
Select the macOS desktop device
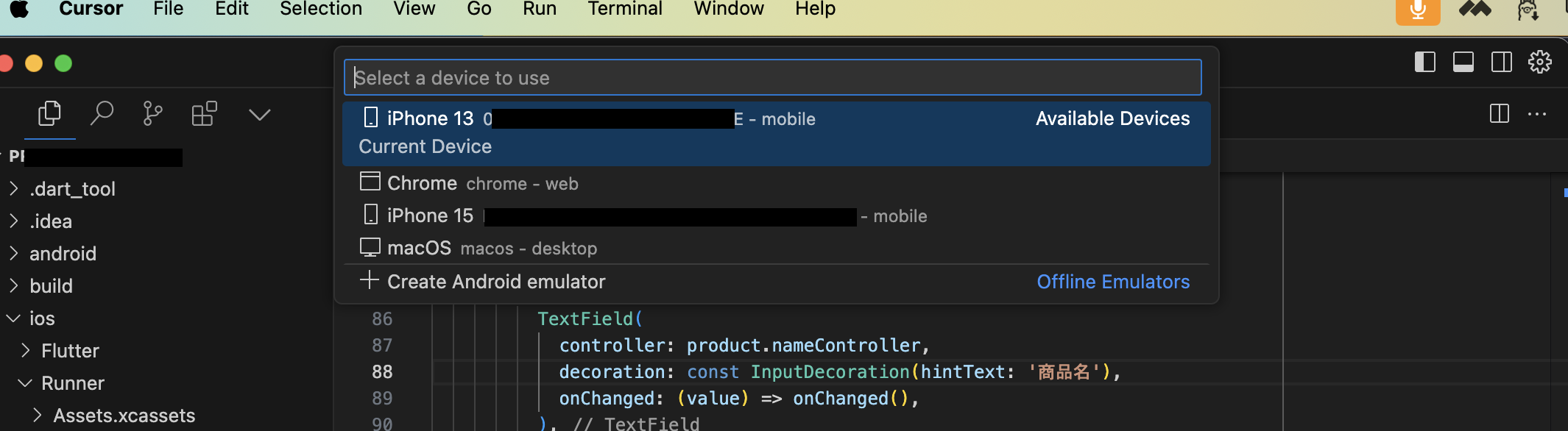[777, 248]
